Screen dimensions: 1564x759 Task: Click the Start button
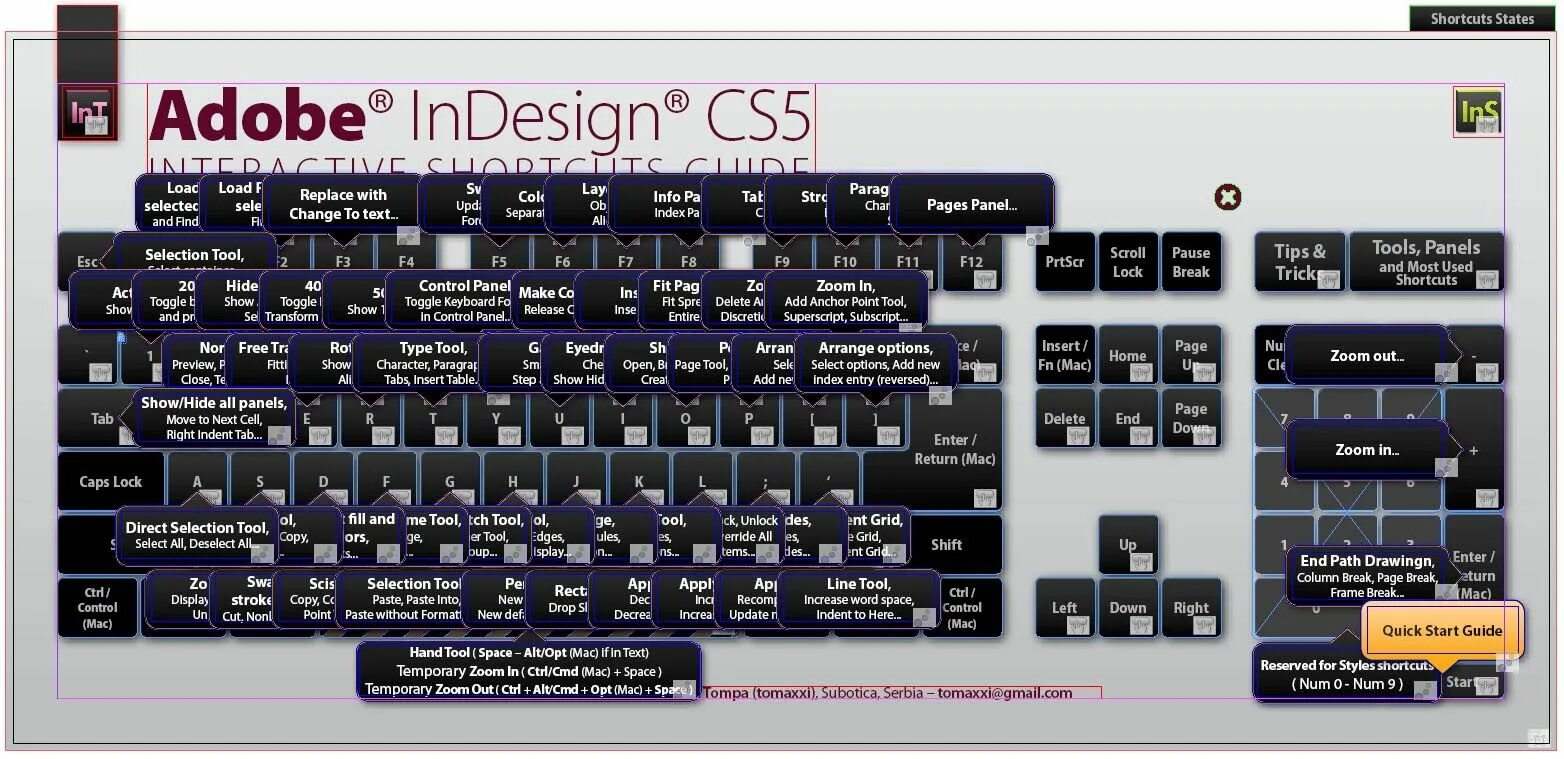tap(1471, 683)
